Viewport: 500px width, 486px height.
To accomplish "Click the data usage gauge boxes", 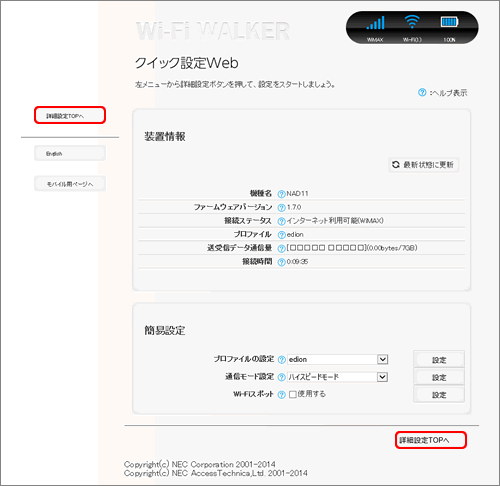I will [x=326, y=248].
